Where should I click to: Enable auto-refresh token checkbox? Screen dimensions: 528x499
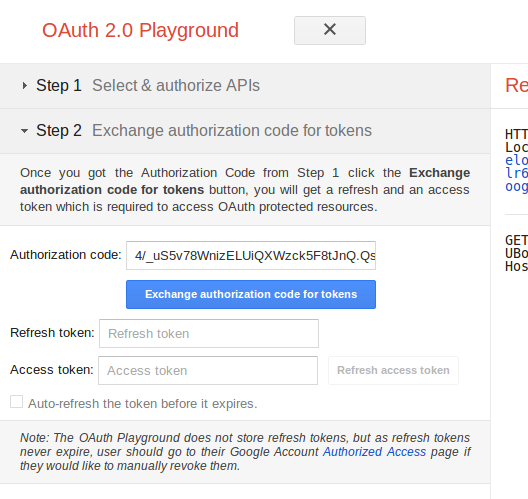point(16,402)
